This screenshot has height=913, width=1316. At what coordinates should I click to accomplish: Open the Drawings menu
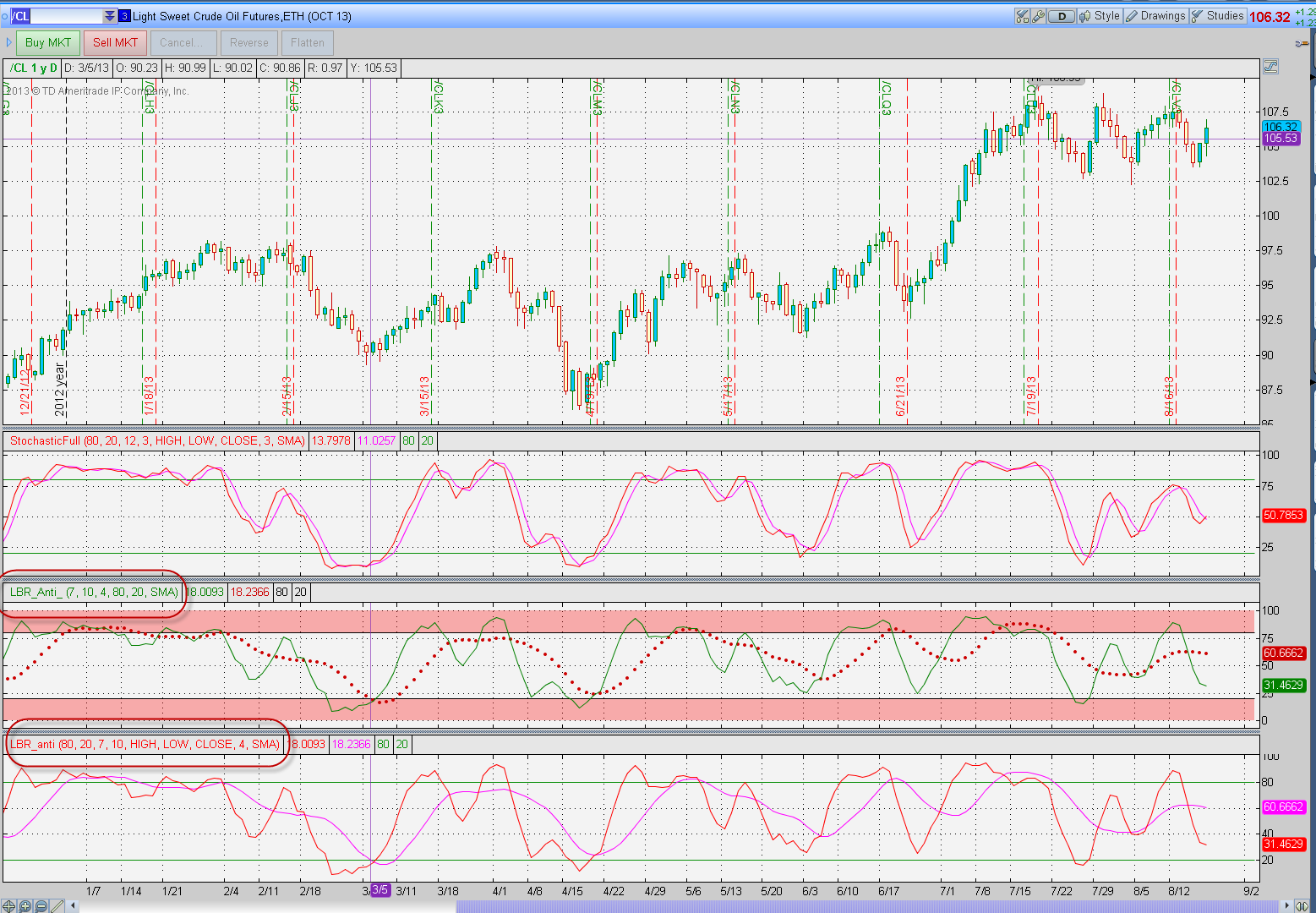(x=1155, y=16)
